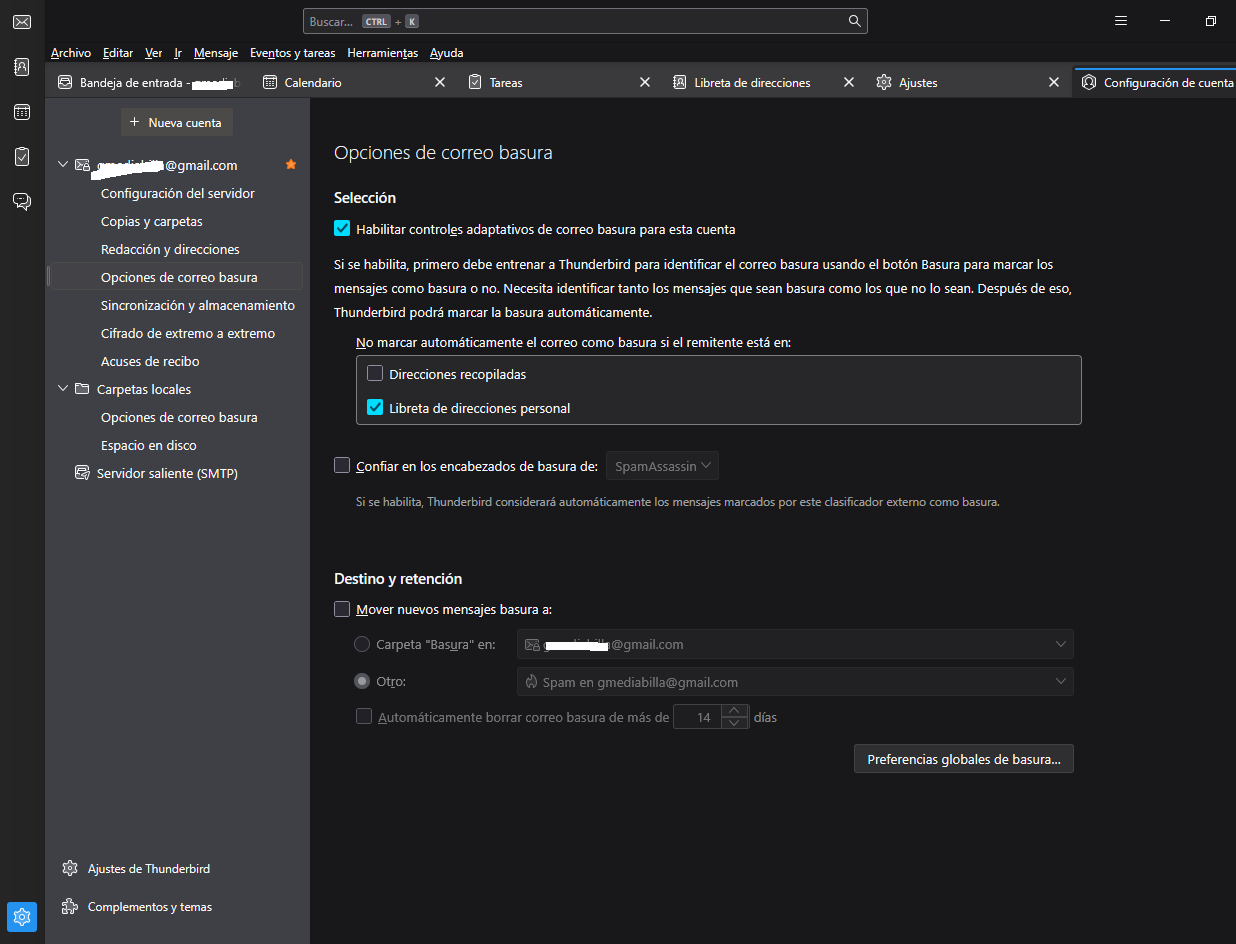Collapse Carpetas locales tree
This screenshot has width=1236, height=944.
coord(64,389)
